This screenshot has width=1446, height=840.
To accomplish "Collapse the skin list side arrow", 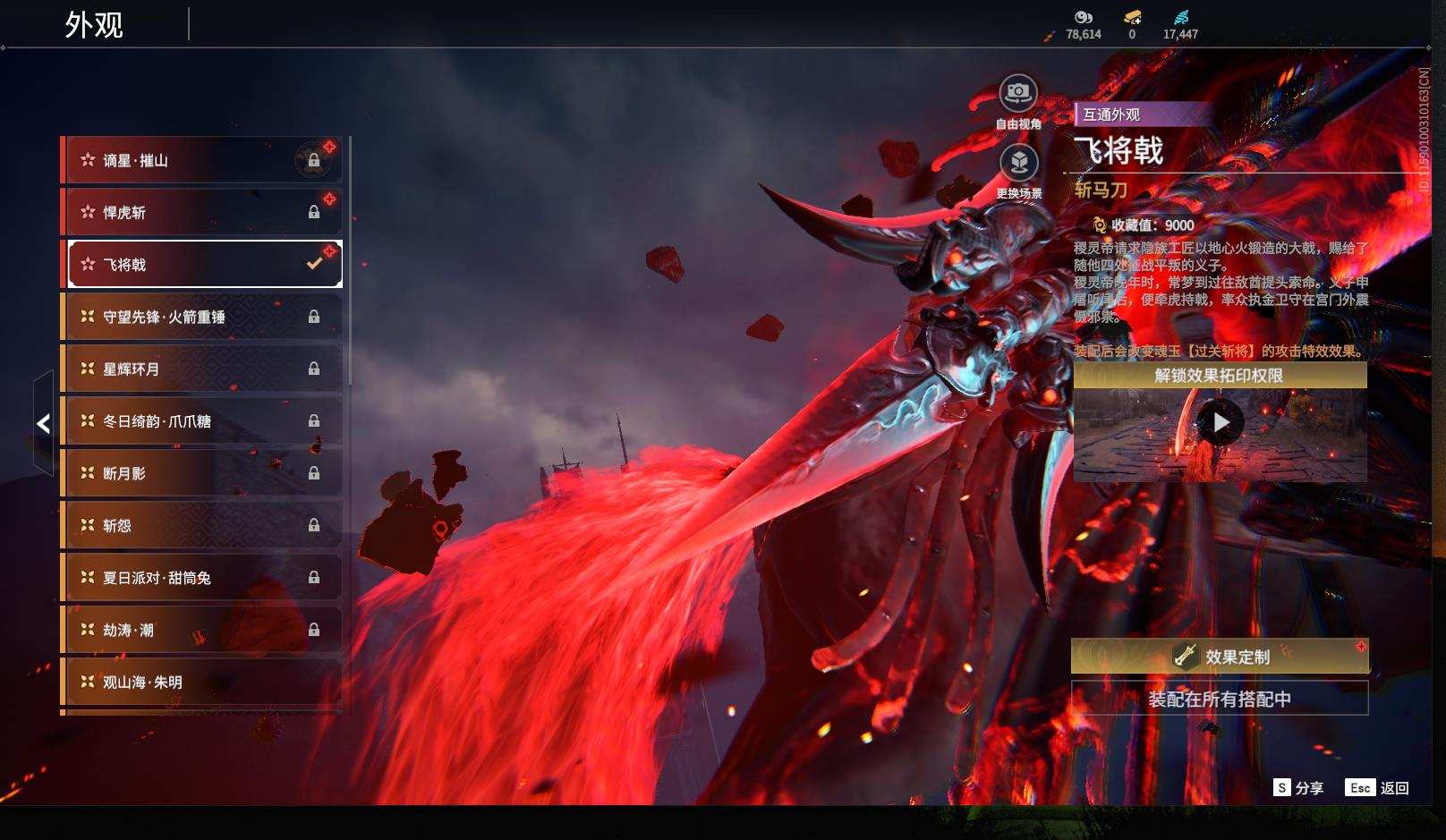I will (x=43, y=423).
